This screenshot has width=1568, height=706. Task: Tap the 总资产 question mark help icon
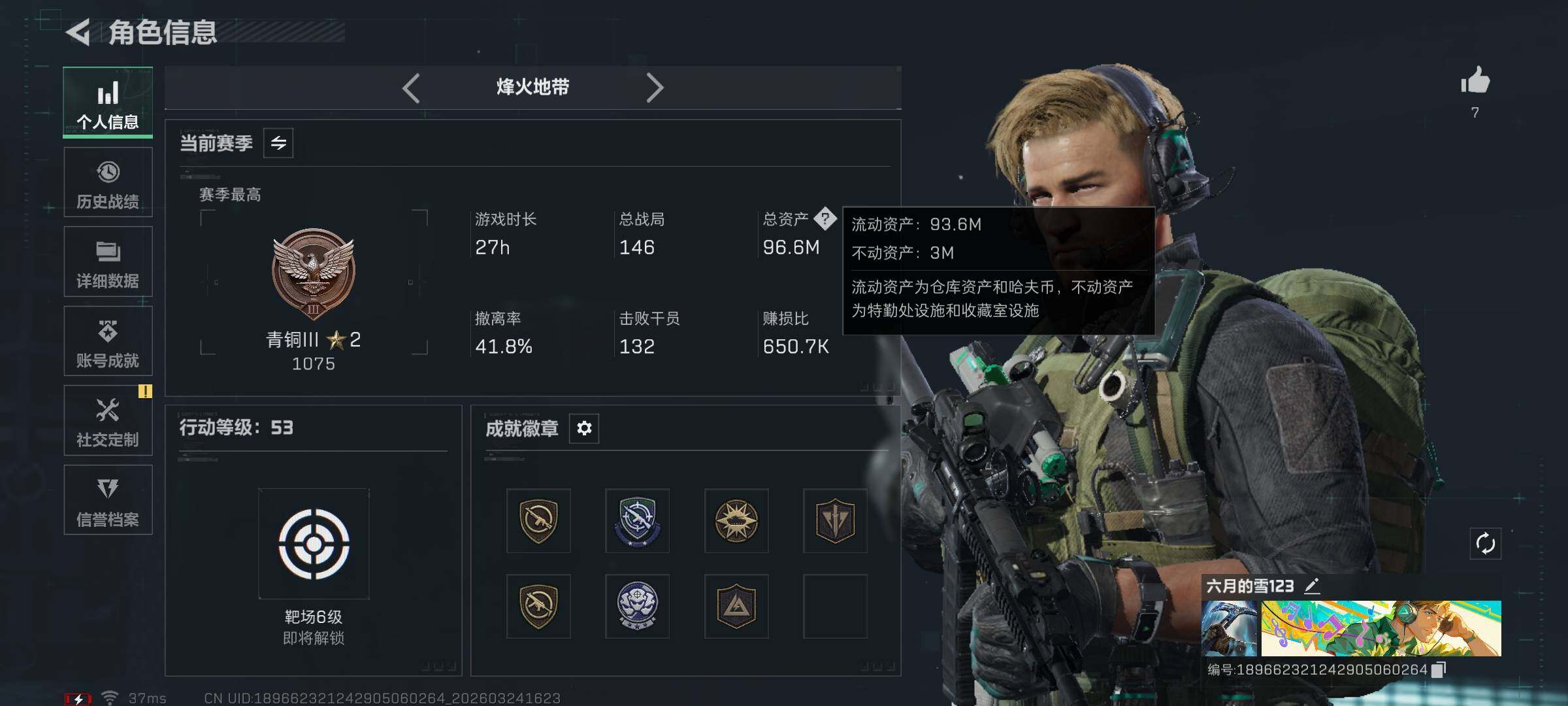click(x=825, y=218)
